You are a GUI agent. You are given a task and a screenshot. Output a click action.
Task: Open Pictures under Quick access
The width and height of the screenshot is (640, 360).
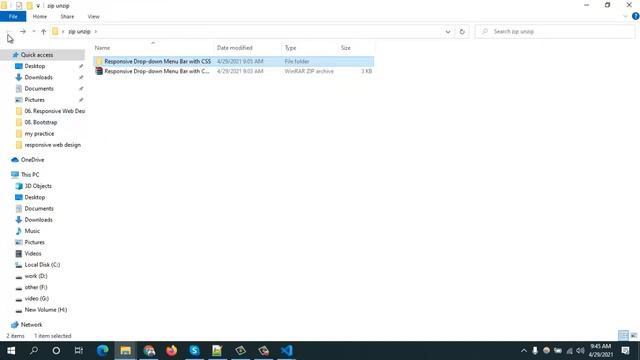pos(34,100)
